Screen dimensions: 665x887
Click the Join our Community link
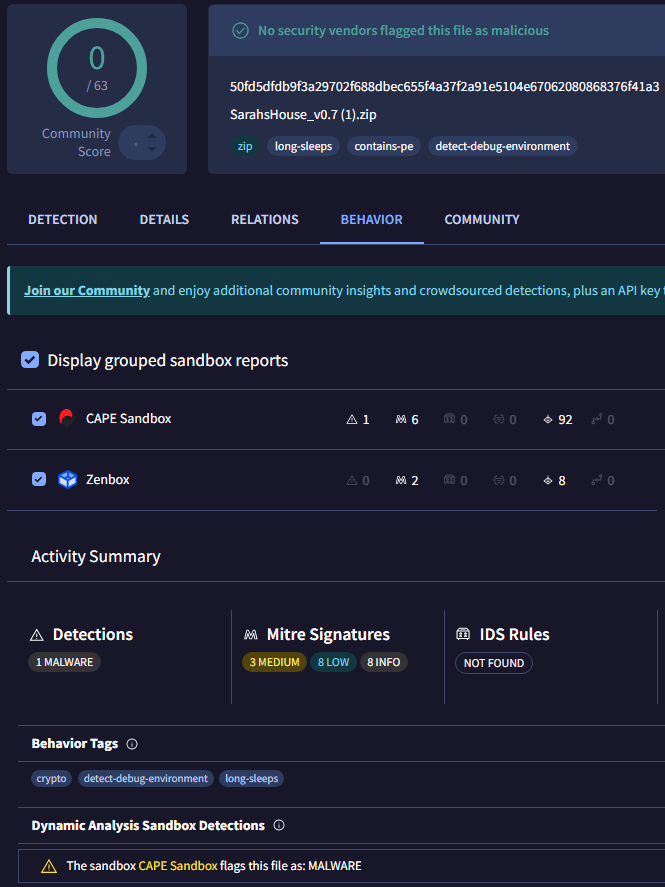[87, 291]
